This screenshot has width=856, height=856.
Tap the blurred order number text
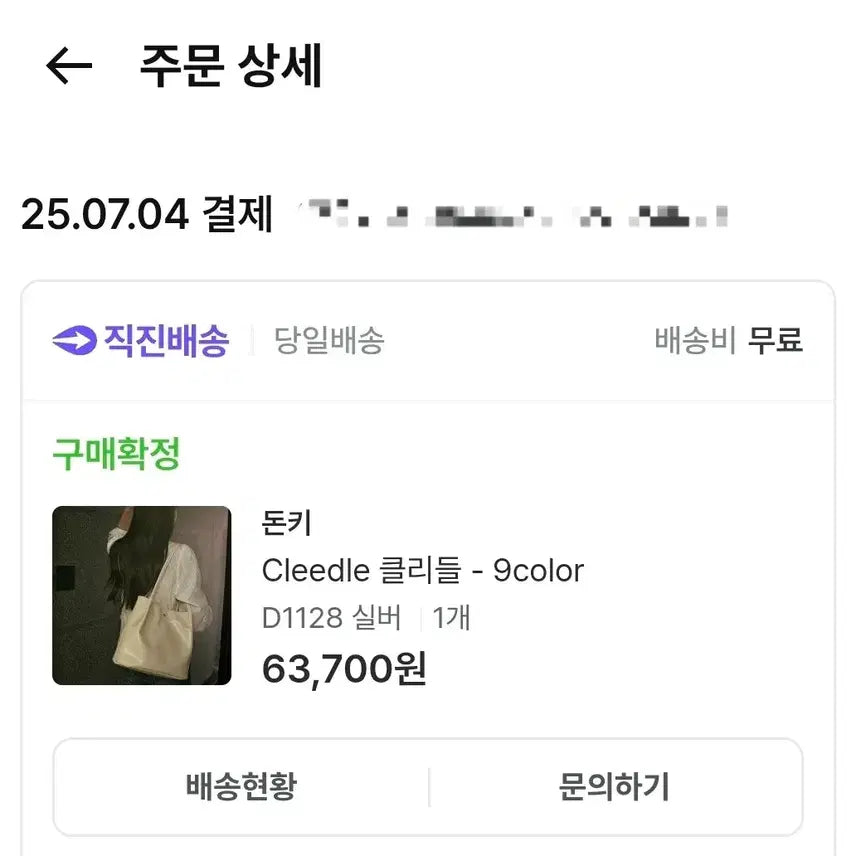pos(514,214)
